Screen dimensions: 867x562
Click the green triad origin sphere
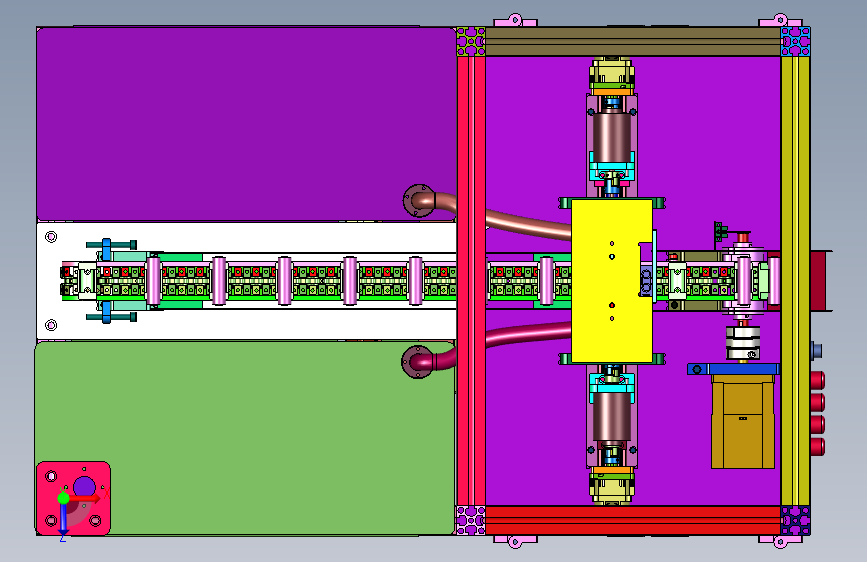click(x=64, y=498)
